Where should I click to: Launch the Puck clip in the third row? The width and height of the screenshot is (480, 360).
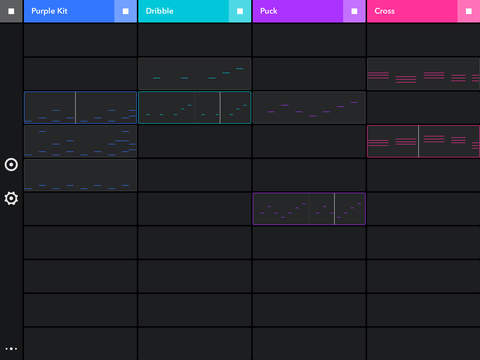309,107
